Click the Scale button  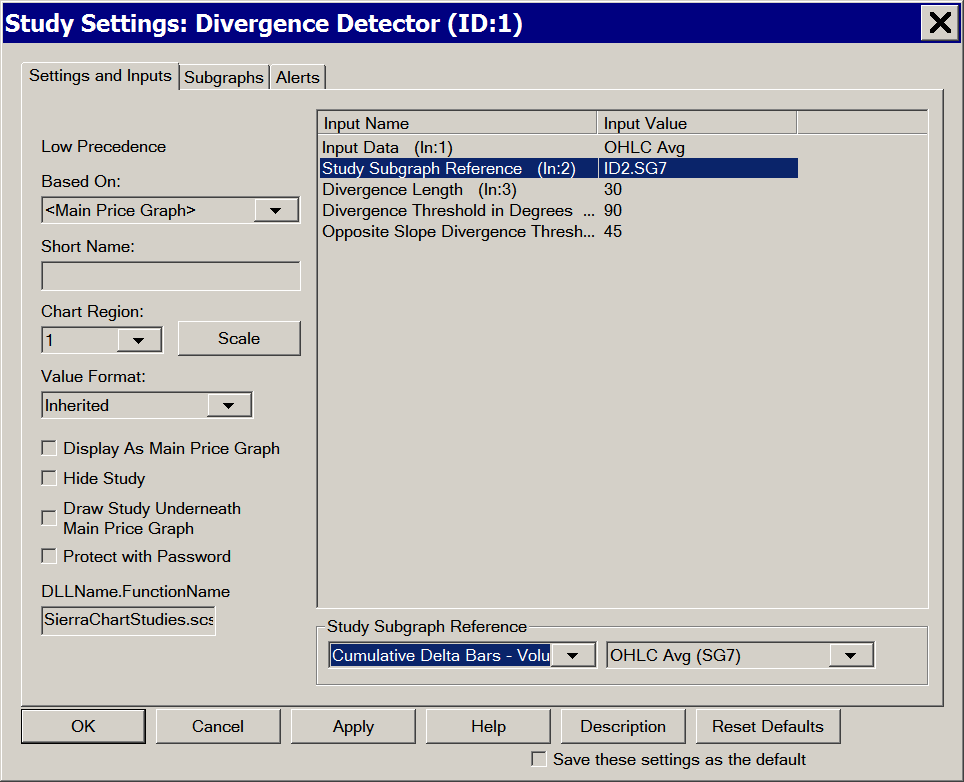click(x=239, y=338)
